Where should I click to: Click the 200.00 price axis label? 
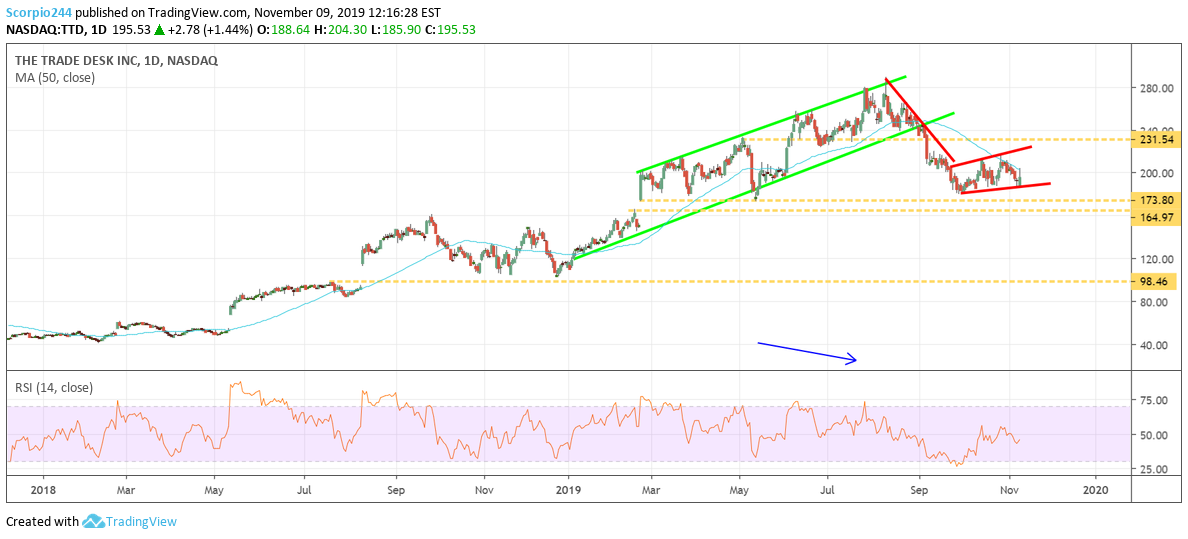[x=1157, y=174]
